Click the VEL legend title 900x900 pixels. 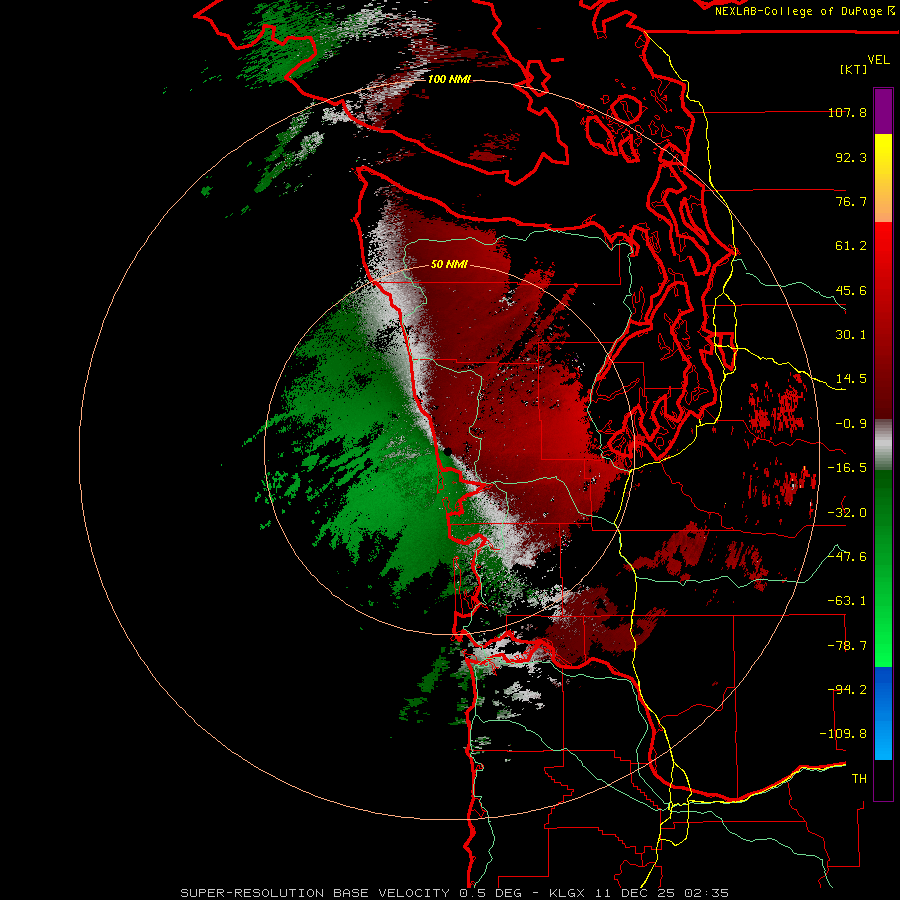pyautogui.click(x=878, y=60)
